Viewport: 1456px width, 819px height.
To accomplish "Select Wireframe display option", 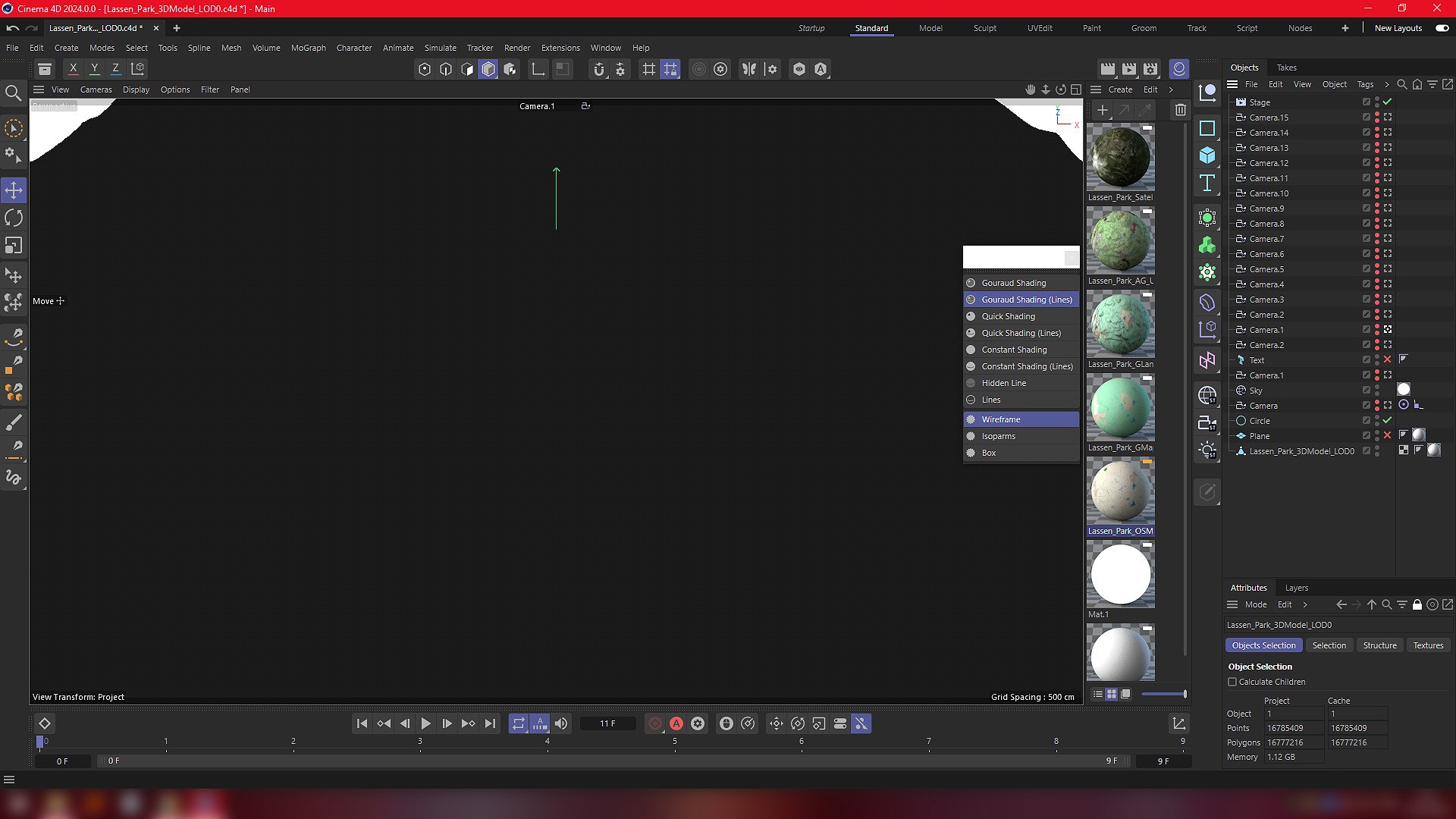I will [x=1021, y=419].
